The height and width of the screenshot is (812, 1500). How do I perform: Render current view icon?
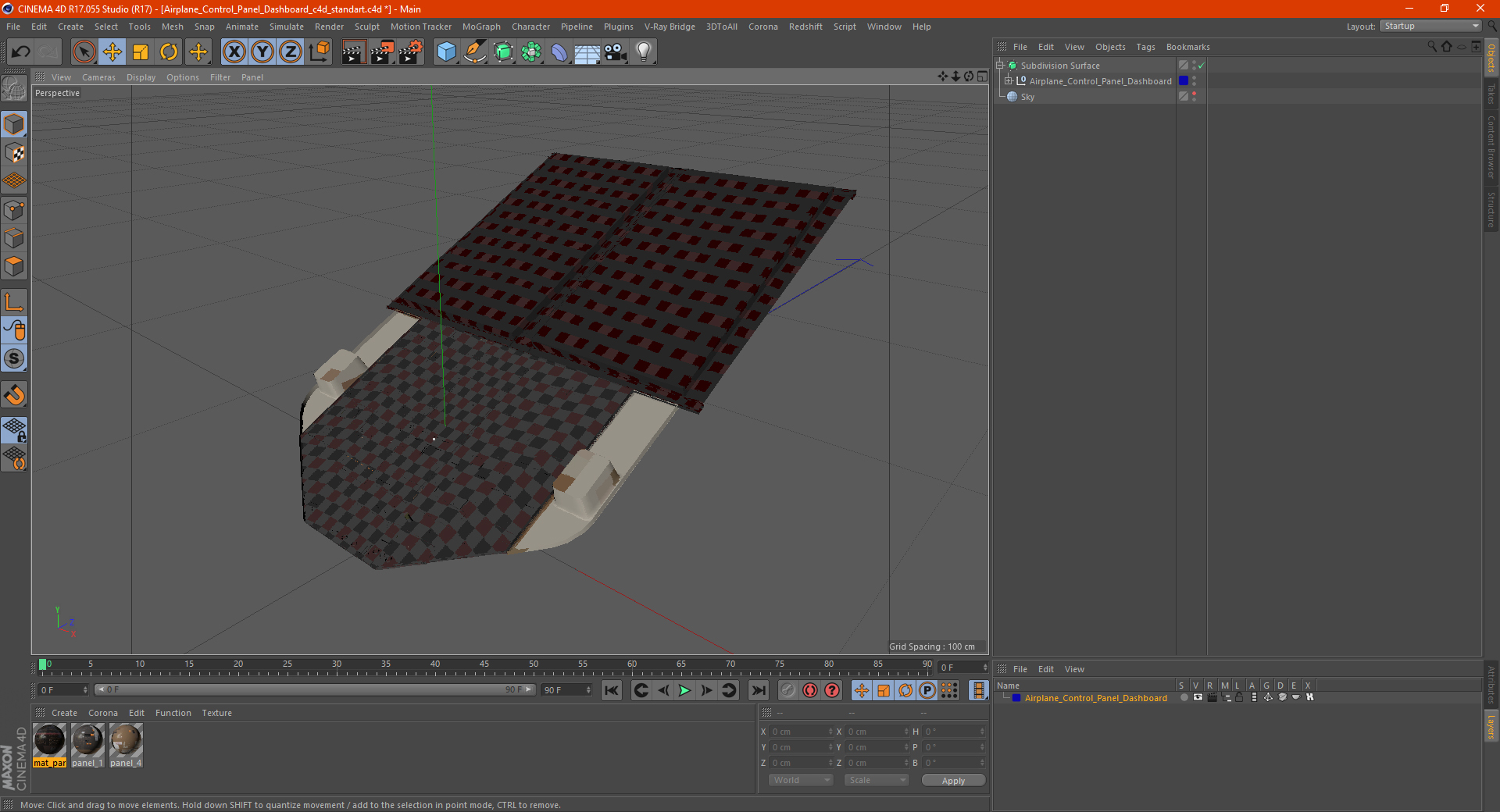[353, 52]
